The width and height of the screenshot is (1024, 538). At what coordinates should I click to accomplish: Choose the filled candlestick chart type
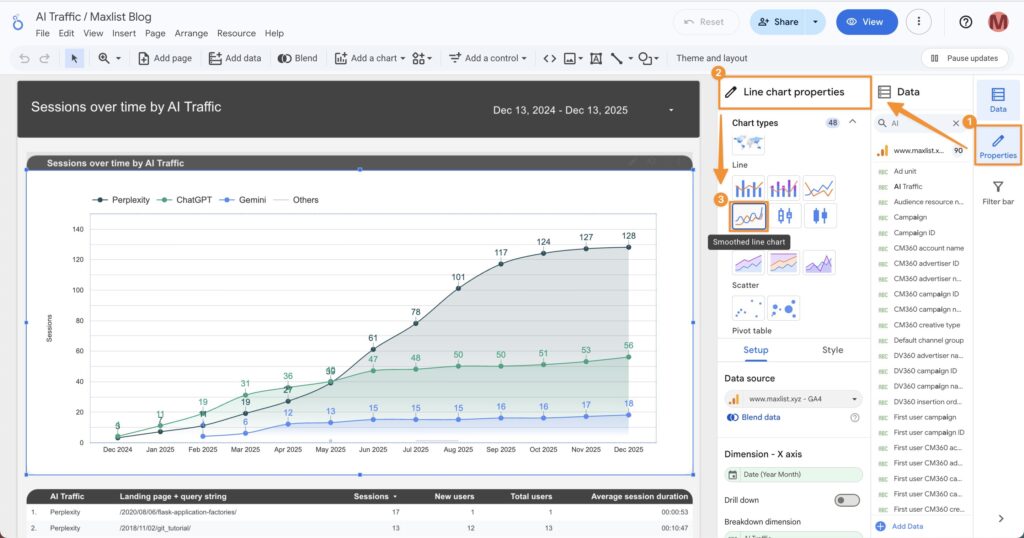click(x=820, y=215)
